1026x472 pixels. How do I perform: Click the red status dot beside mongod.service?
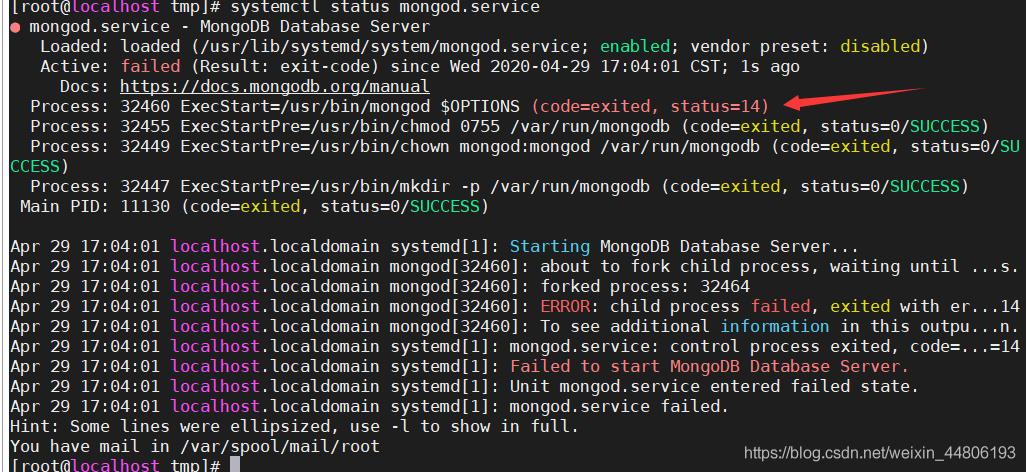[15, 27]
